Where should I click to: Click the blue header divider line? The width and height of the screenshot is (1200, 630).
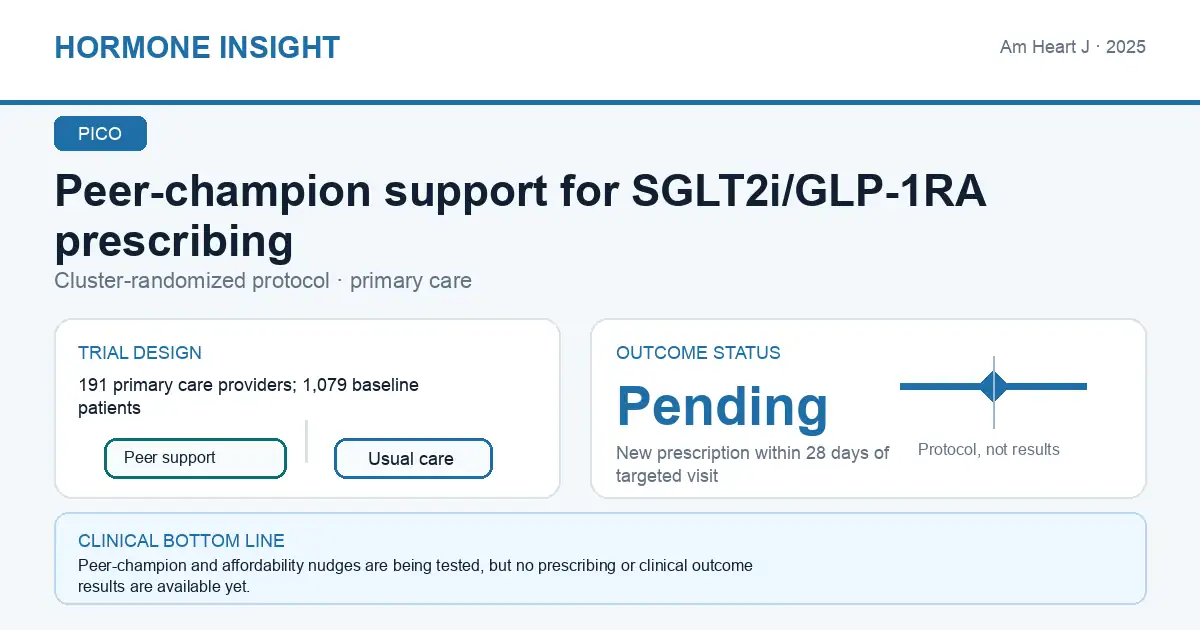click(600, 102)
